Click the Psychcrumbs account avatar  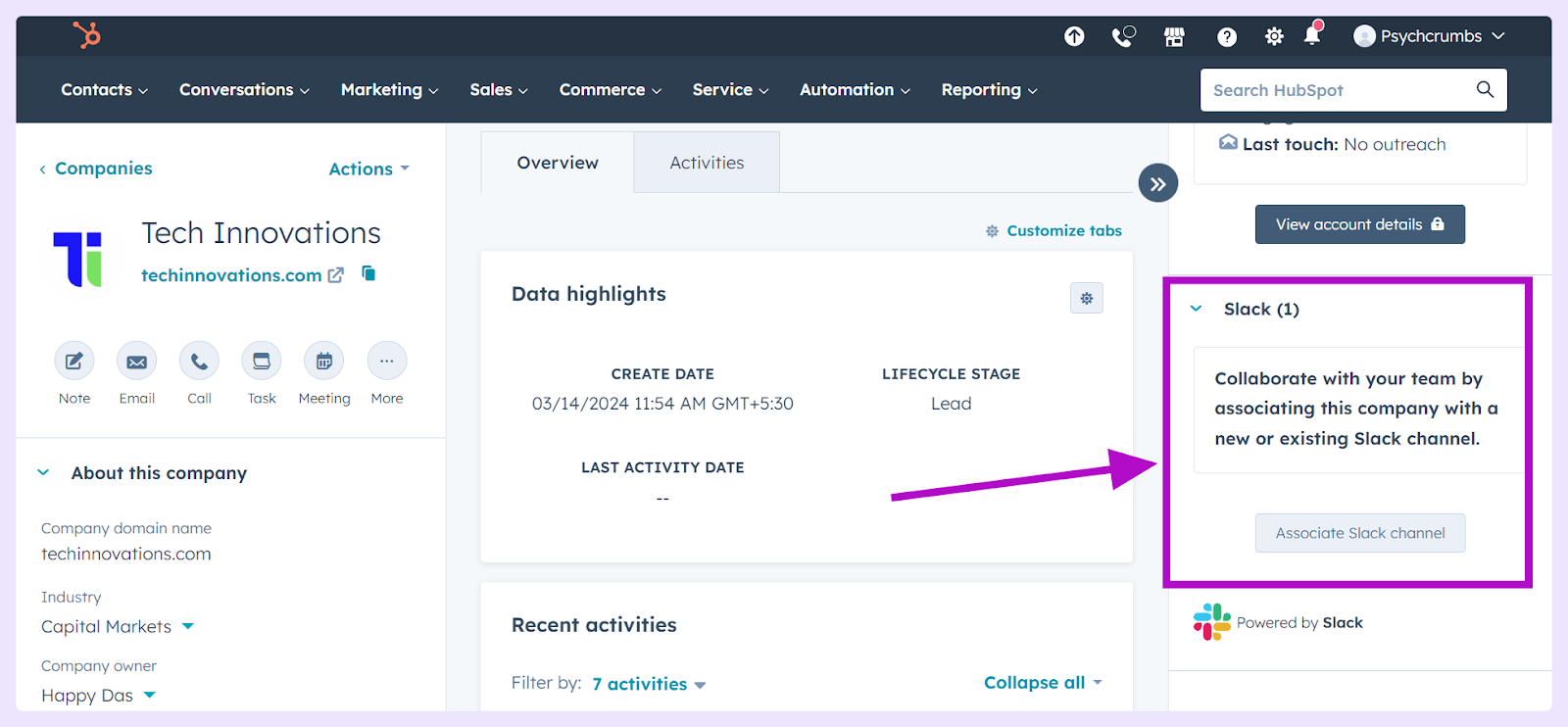[1364, 36]
